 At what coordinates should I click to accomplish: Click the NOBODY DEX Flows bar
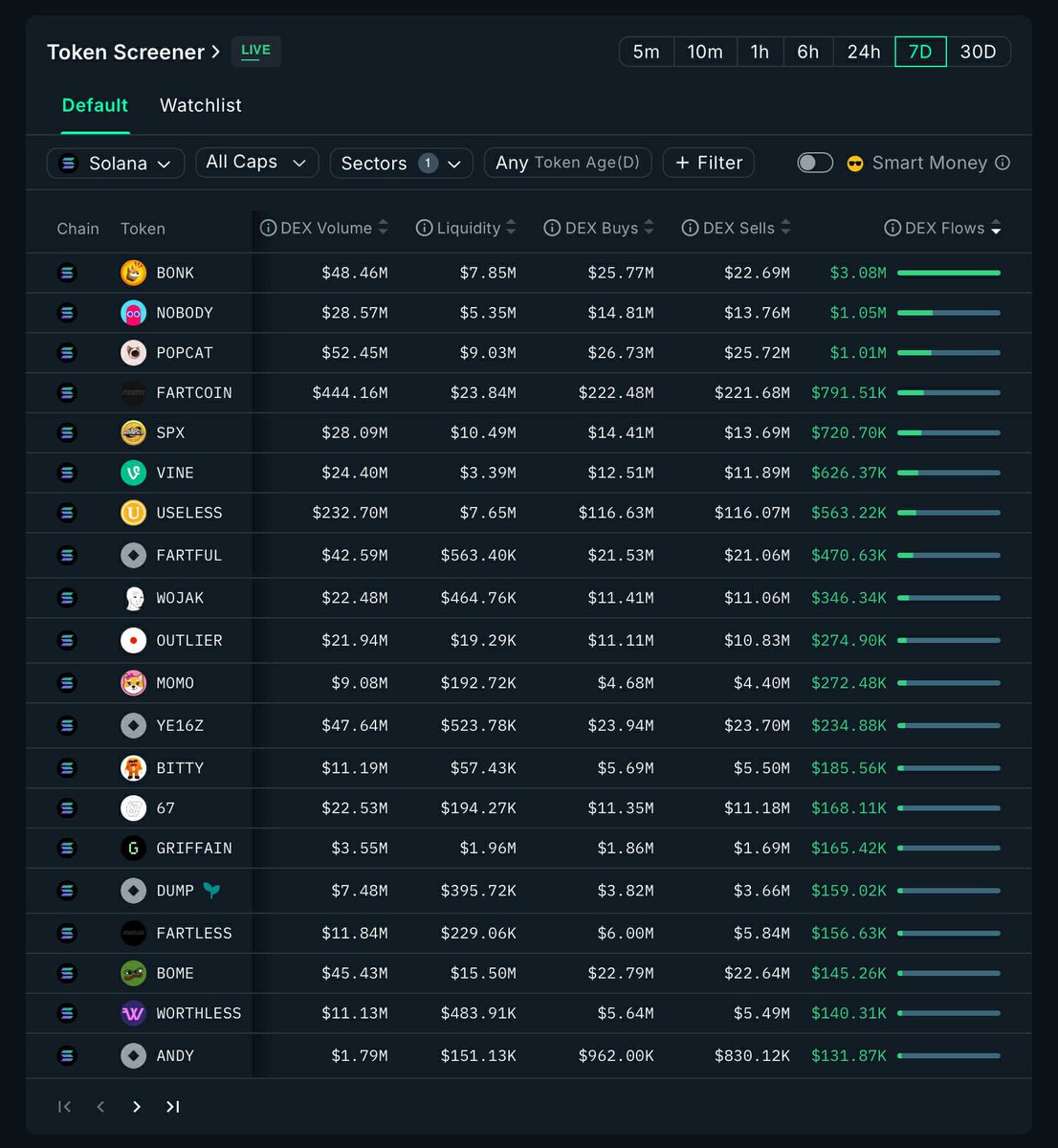tap(949, 313)
